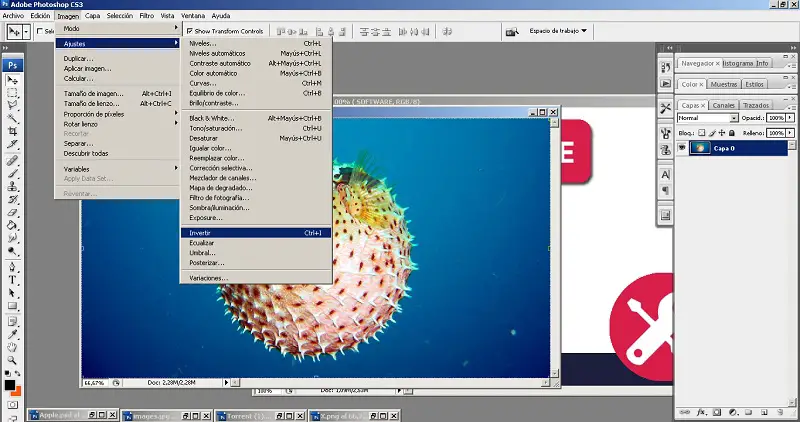This screenshot has height=422, width=800.
Task: Select the Magic Wand tool
Action: 12,118
